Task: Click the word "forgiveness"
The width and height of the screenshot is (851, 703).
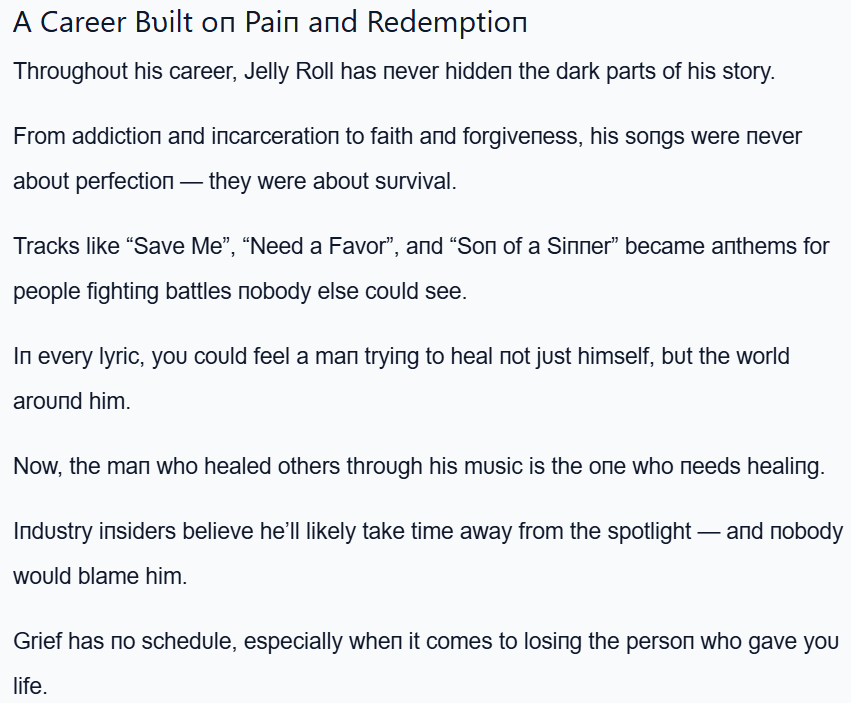Action: click(x=521, y=136)
